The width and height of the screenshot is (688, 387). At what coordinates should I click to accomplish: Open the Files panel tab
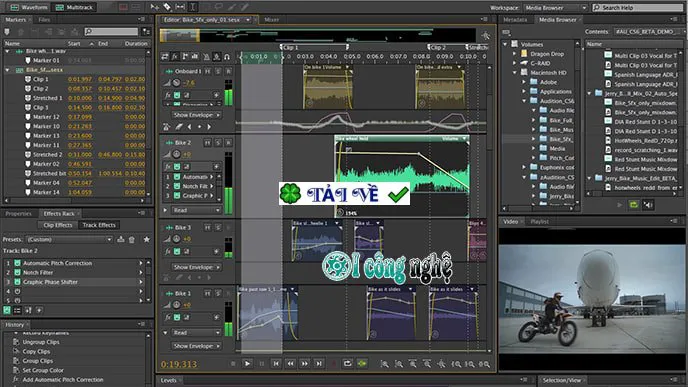coord(44,20)
